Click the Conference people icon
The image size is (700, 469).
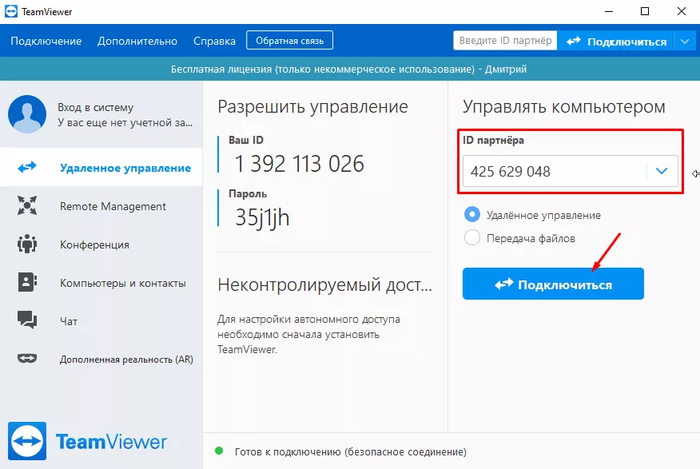pyautogui.click(x=27, y=244)
